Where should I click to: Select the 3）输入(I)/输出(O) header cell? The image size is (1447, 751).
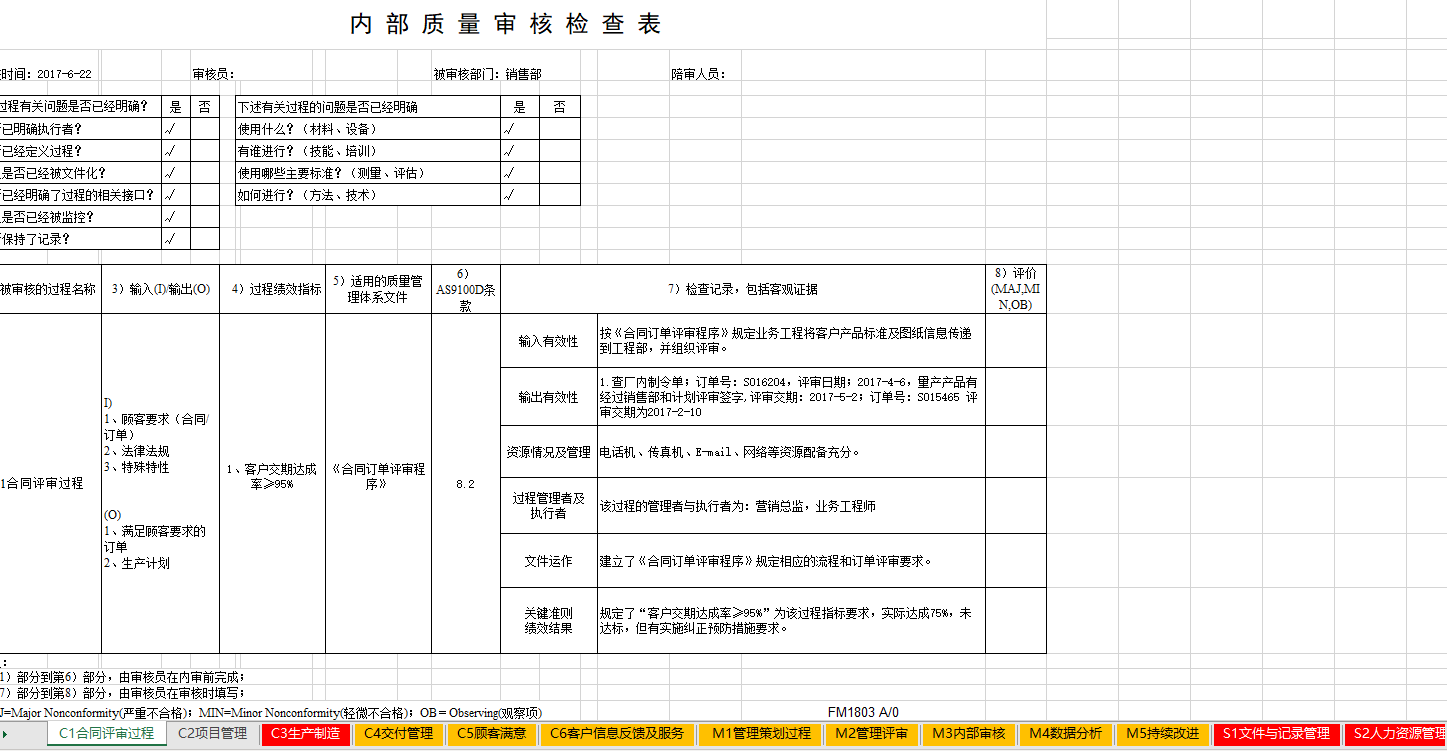point(160,289)
